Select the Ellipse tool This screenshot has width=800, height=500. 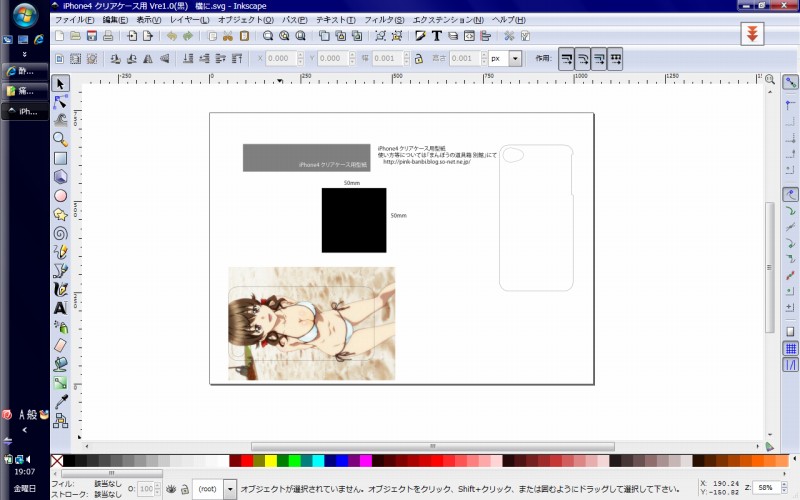pyautogui.click(x=60, y=195)
